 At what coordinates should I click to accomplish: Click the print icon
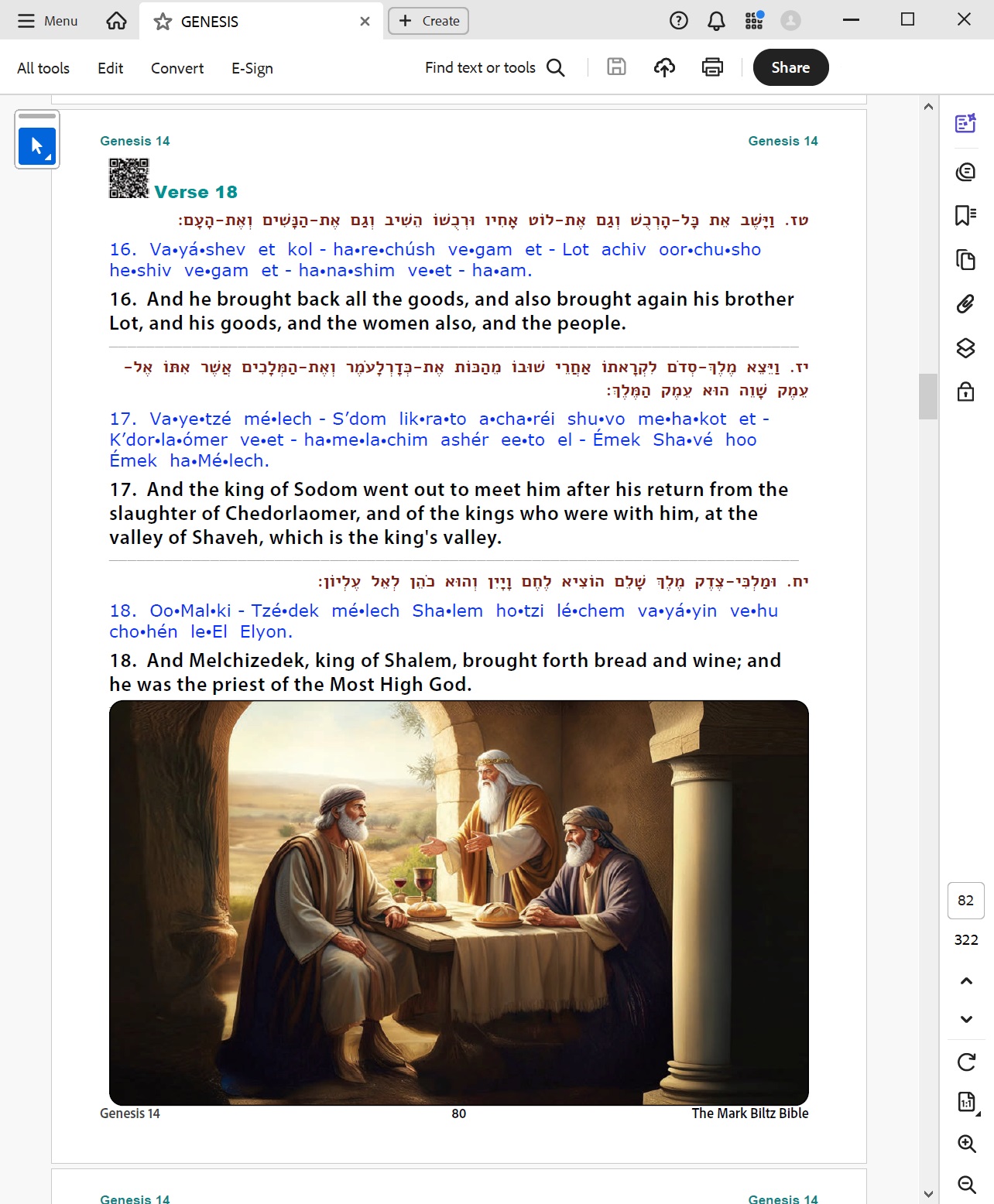(x=712, y=67)
